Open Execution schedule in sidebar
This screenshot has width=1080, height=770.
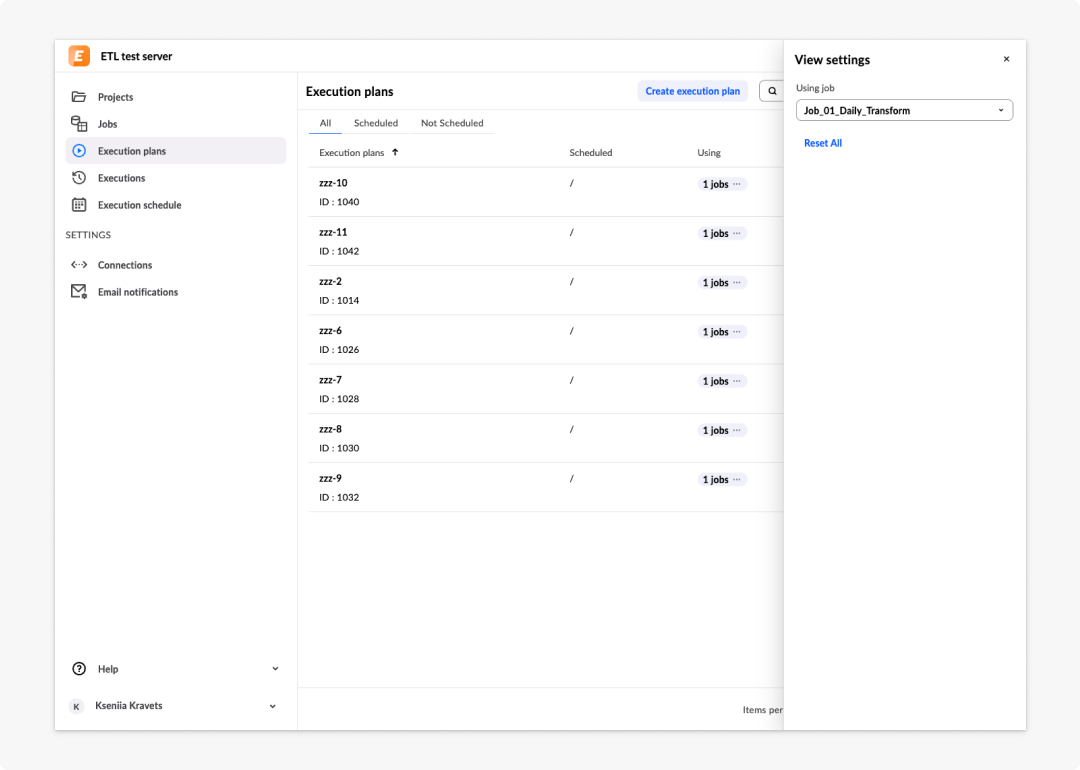176,205
